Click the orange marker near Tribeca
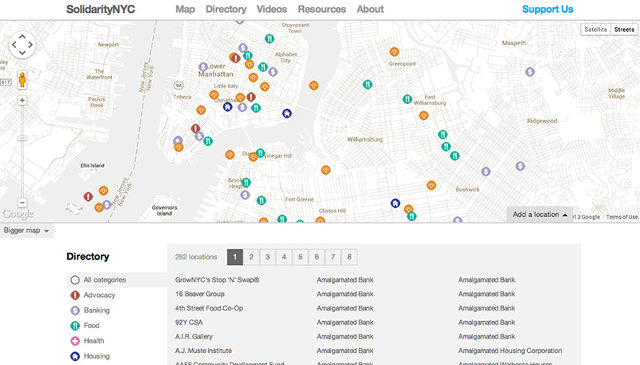The height and width of the screenshot is (365, 640). 201,110
